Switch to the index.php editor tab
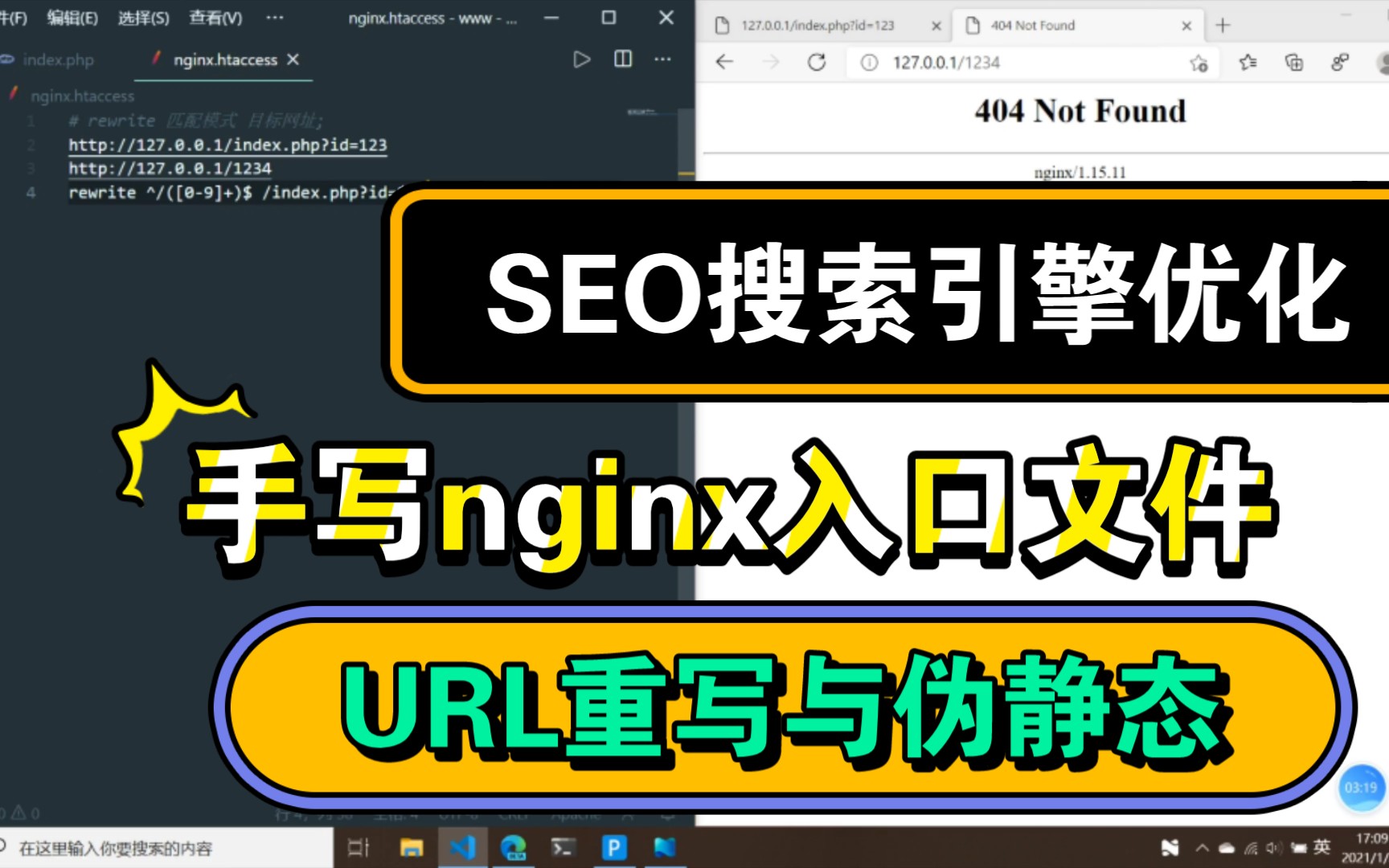The image size is (1389, 868). point(59,59)
